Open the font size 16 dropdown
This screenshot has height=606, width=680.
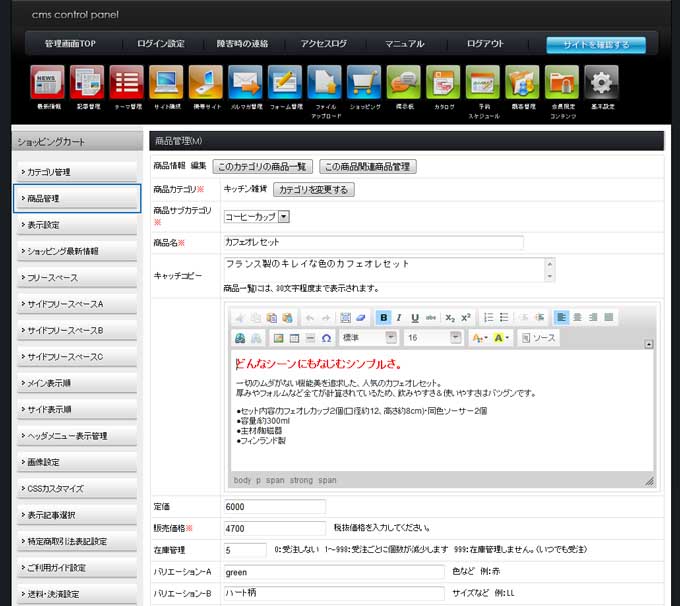455,338
